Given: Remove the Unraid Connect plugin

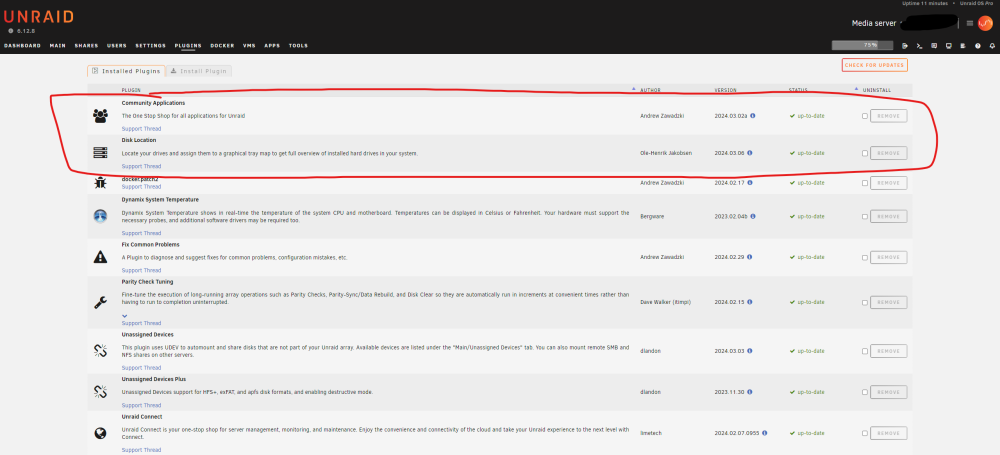Looking at the screenshot, I should (888, 433).
